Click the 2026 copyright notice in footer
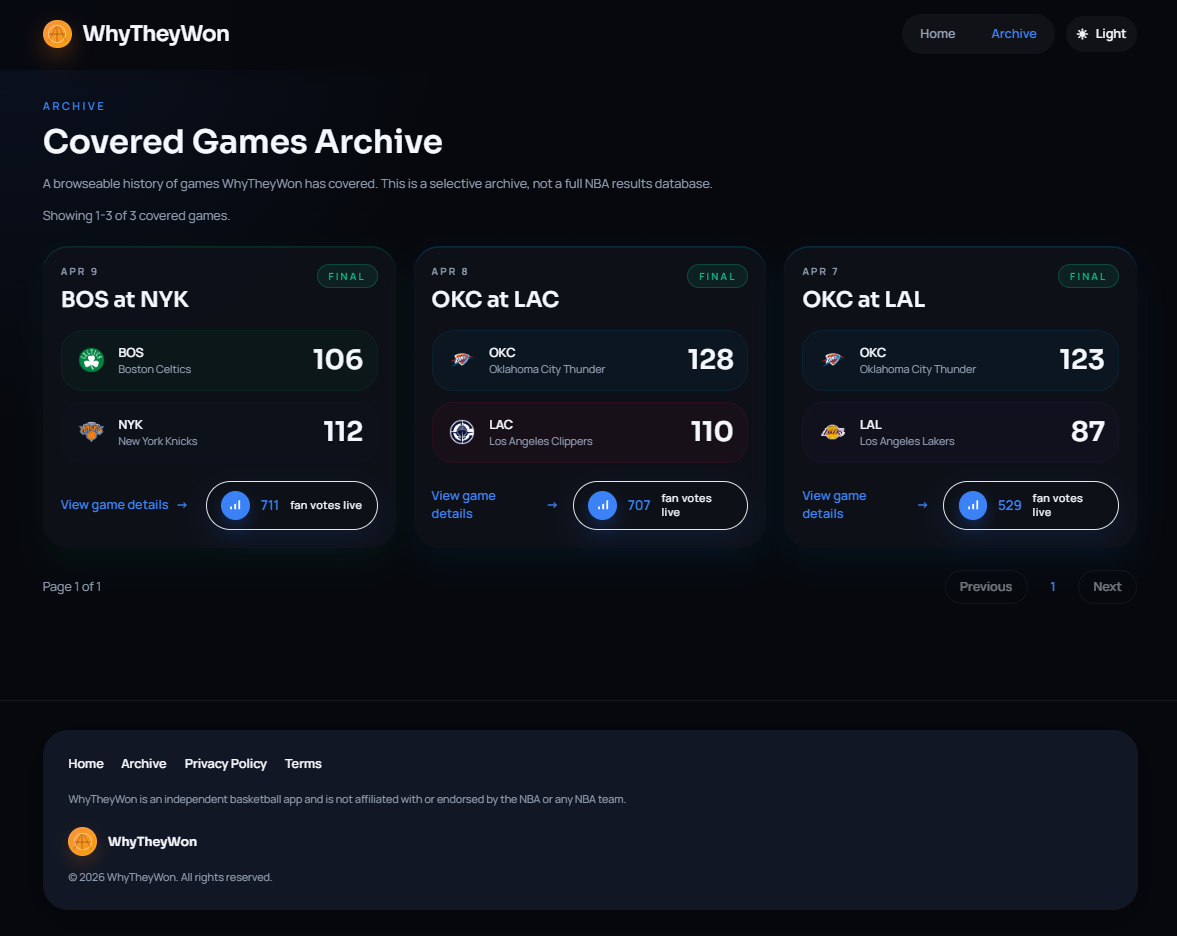 point(170,877)
